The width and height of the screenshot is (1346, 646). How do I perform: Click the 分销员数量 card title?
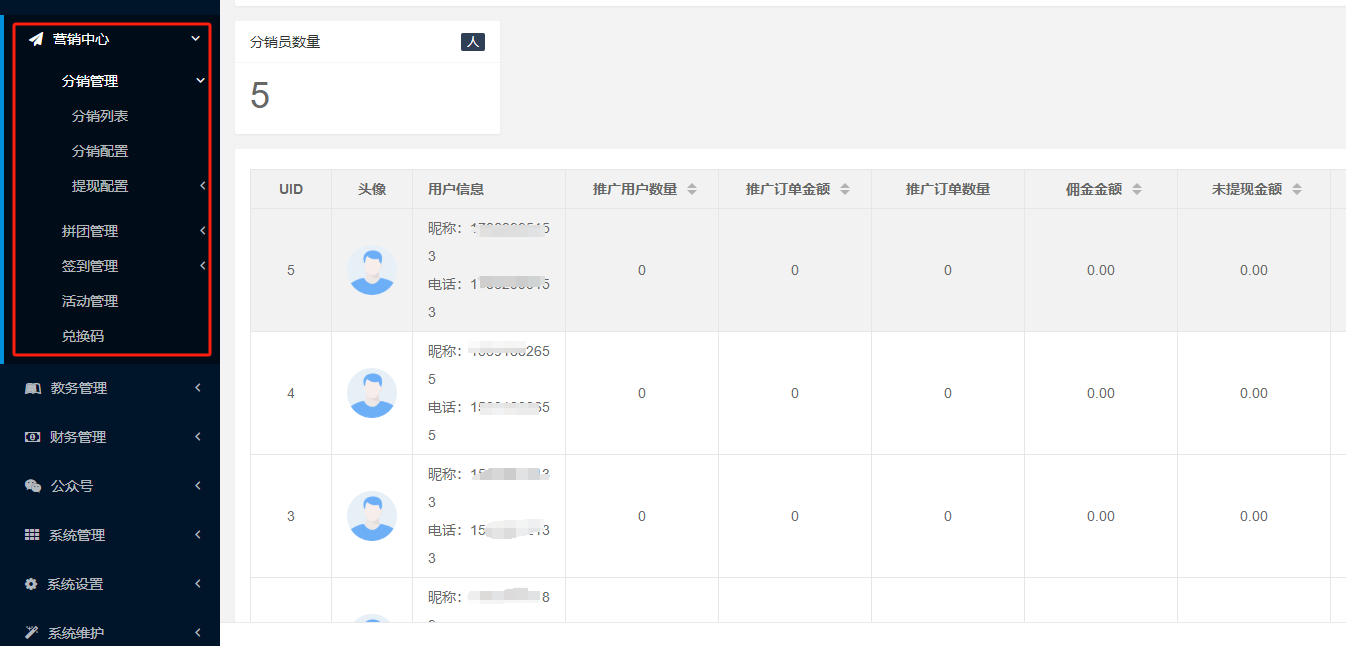coord(285,42)
